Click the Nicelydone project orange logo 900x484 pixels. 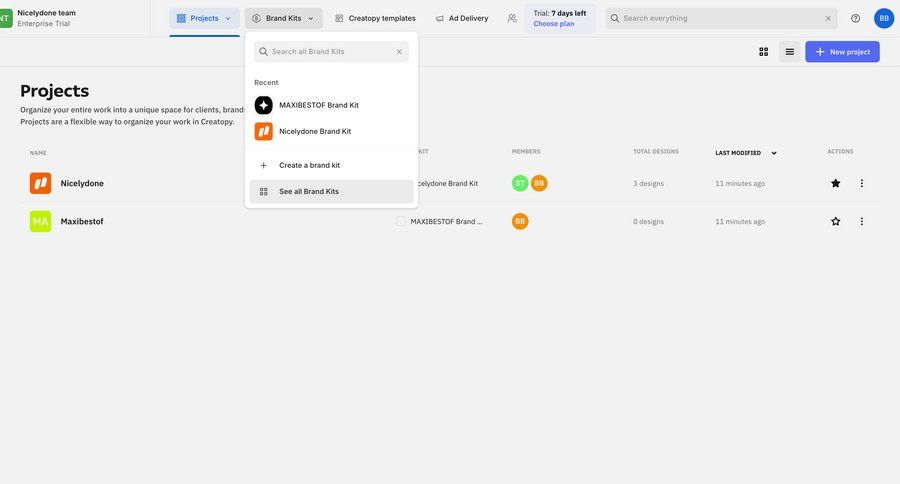click(40, 183)
